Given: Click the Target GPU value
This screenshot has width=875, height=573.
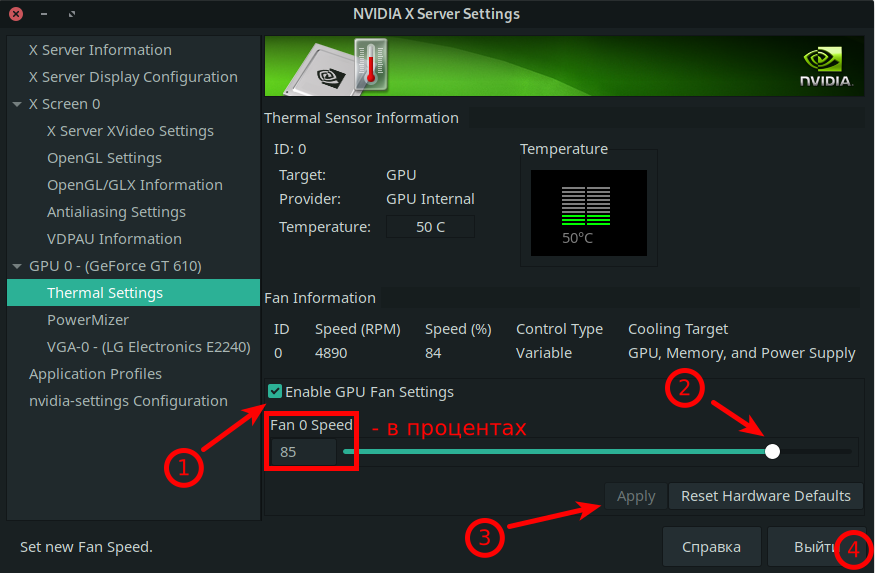Looking at the screenshot, I should click(401, 175).
